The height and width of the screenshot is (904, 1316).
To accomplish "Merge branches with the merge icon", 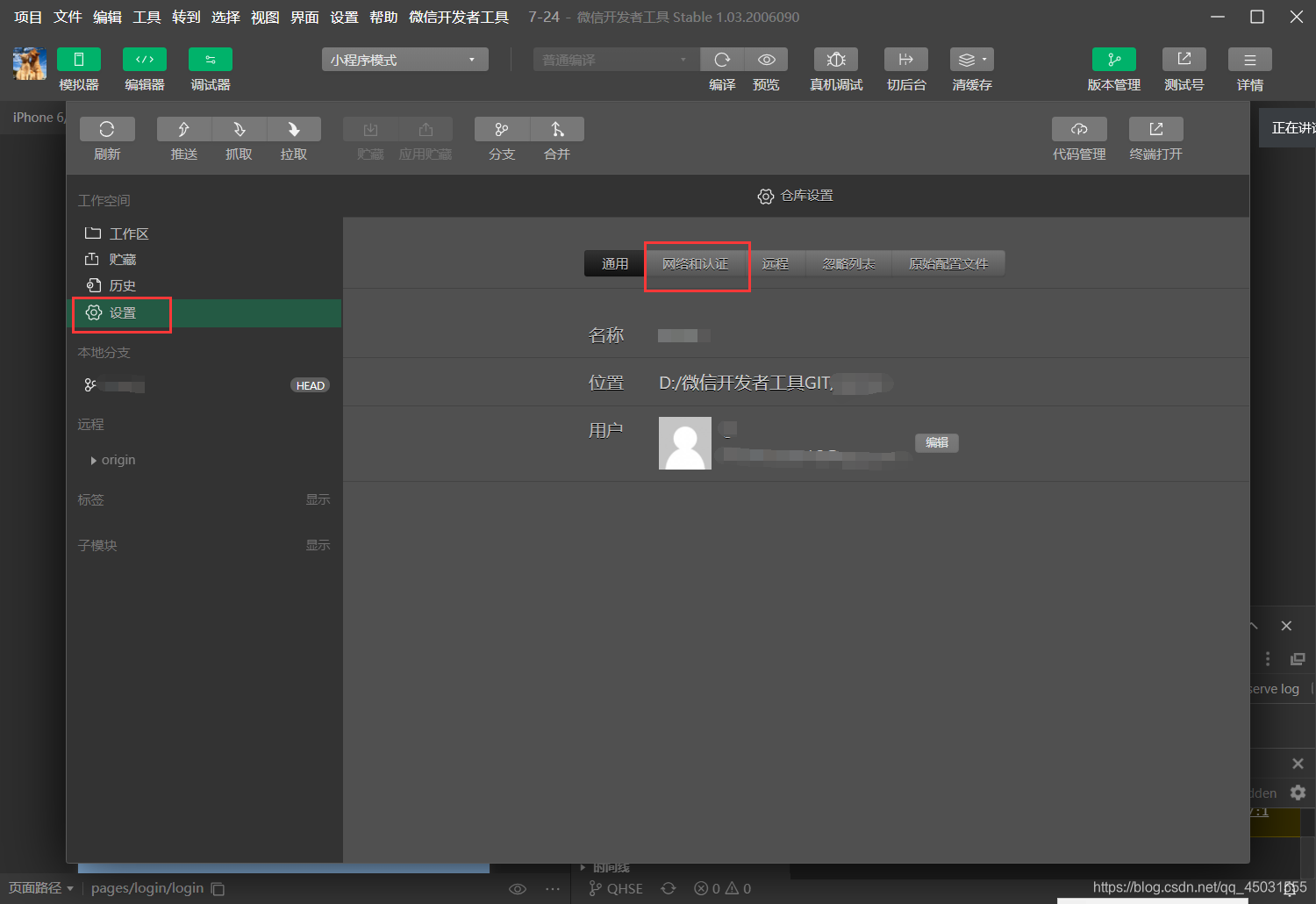I will [557, 129].
